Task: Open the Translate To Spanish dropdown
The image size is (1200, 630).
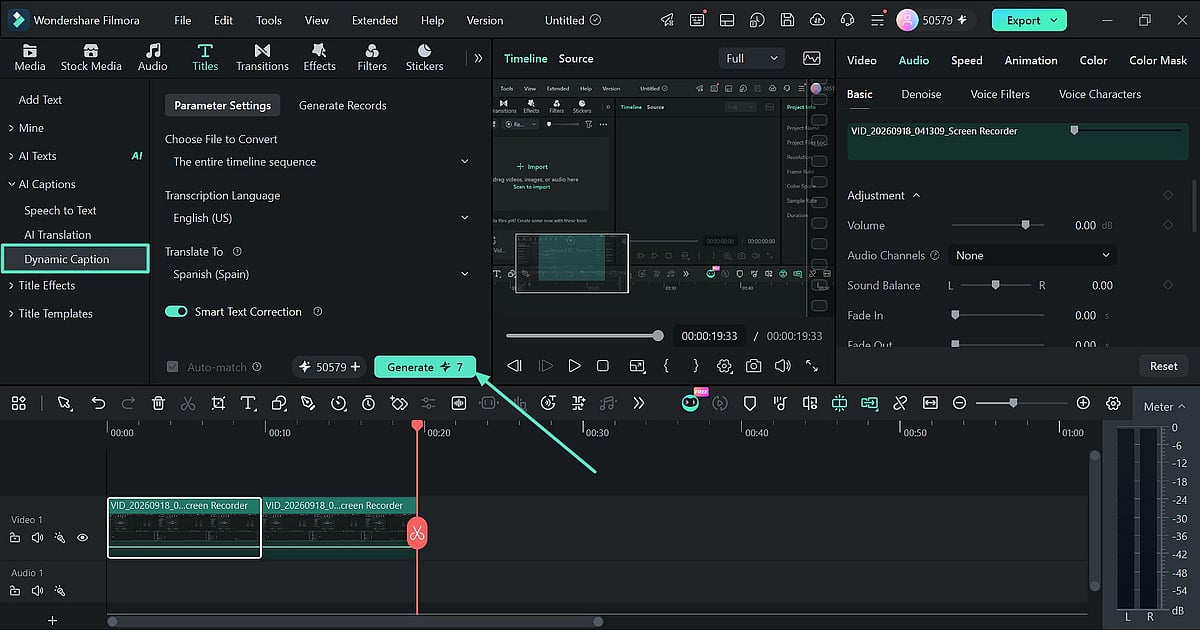Action: coord(320,274)
